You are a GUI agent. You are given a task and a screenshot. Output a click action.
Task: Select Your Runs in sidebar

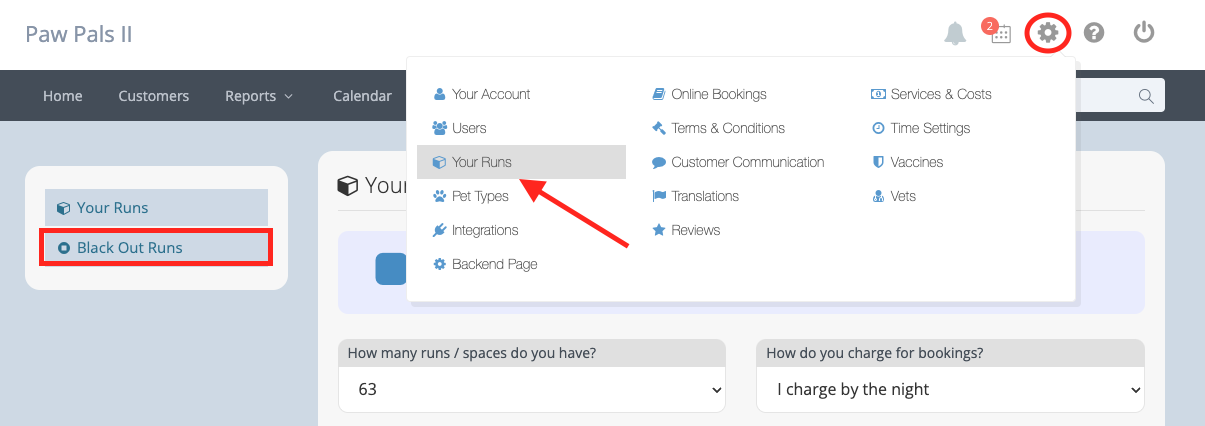(x=156, y=207)
